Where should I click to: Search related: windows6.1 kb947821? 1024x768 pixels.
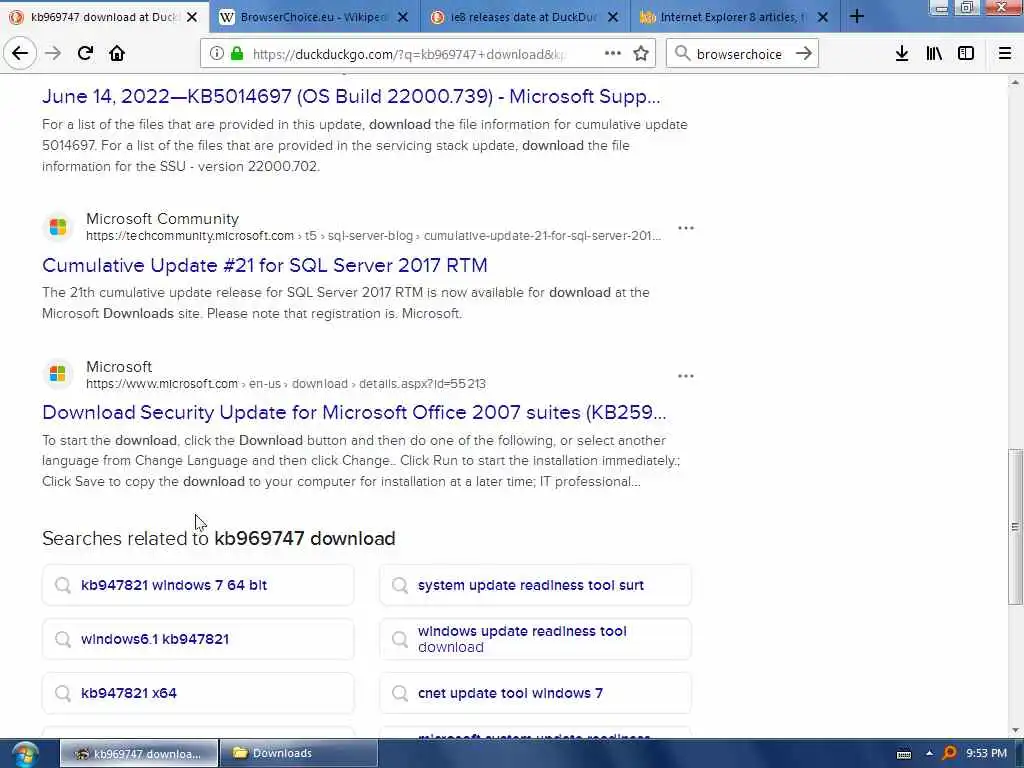198,639
